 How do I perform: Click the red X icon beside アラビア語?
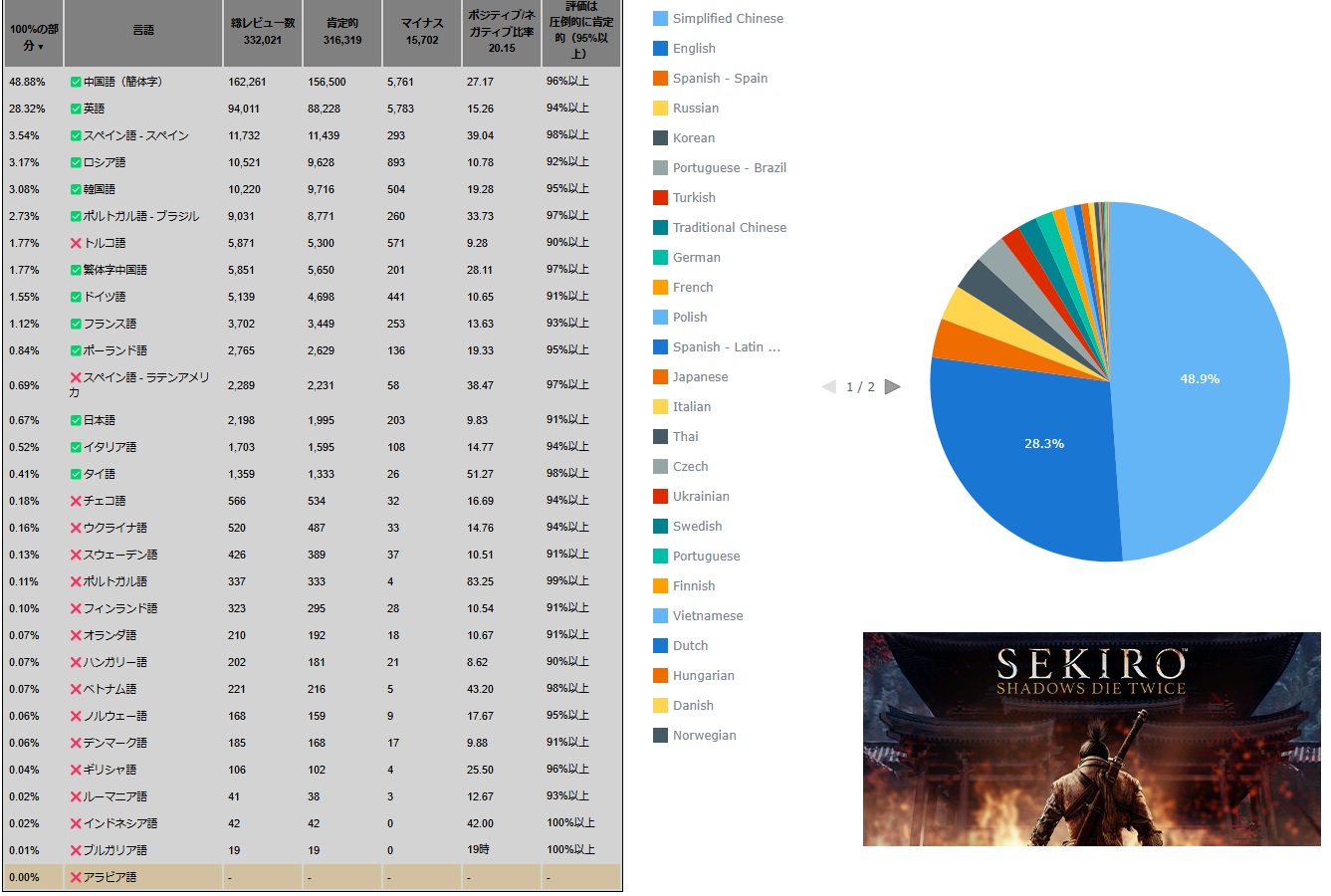coord(76,877)
